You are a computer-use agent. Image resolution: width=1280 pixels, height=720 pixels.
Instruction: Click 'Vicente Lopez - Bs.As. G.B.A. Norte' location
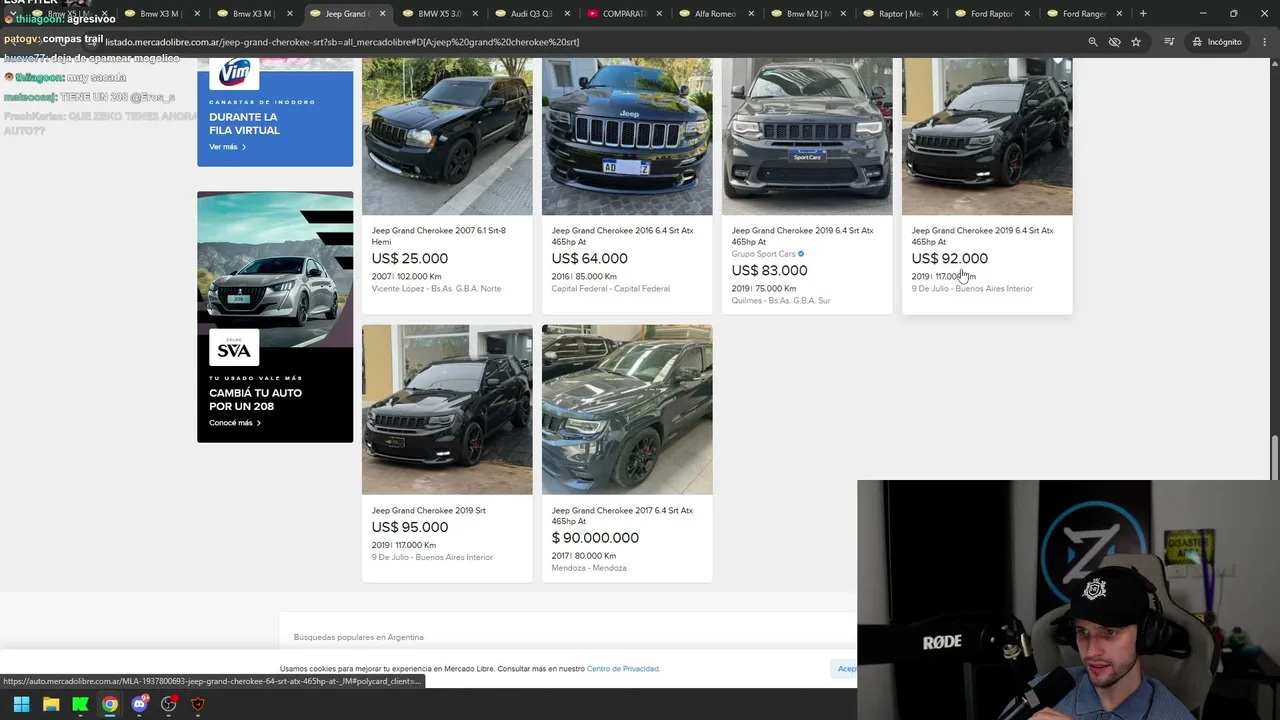[437, 289]
